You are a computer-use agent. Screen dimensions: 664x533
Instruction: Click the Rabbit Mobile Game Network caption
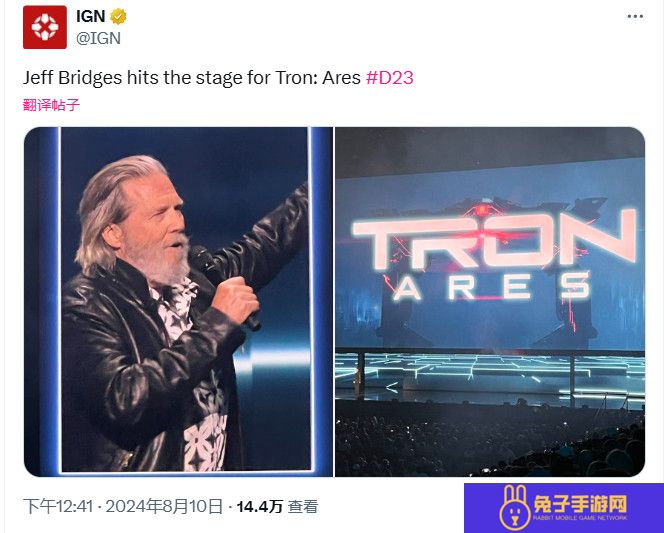click(580, 518)
